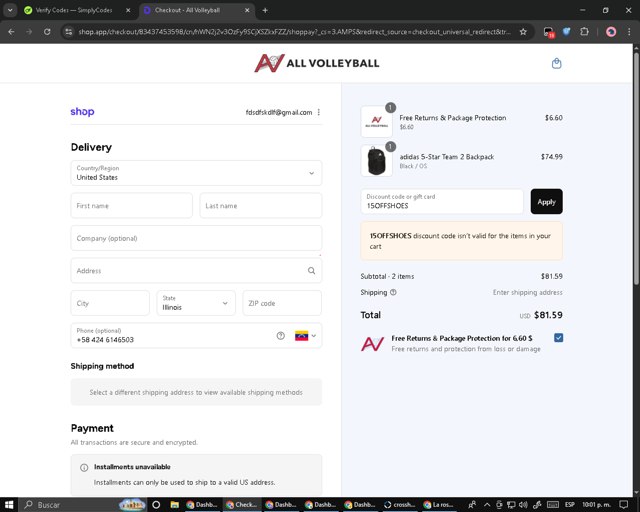Uncheck Free Returns & Package Protection checkbox
Image resolution: width=640 pixels, height=512 pixels.
point(558,338)
